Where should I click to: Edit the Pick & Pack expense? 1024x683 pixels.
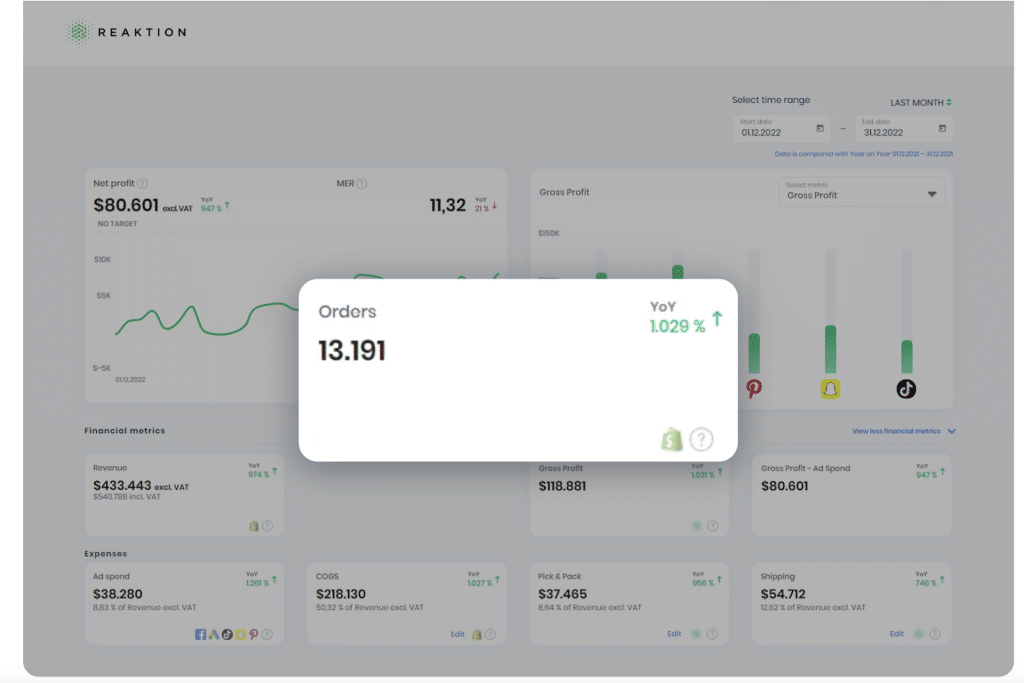(x=674, y=633)
